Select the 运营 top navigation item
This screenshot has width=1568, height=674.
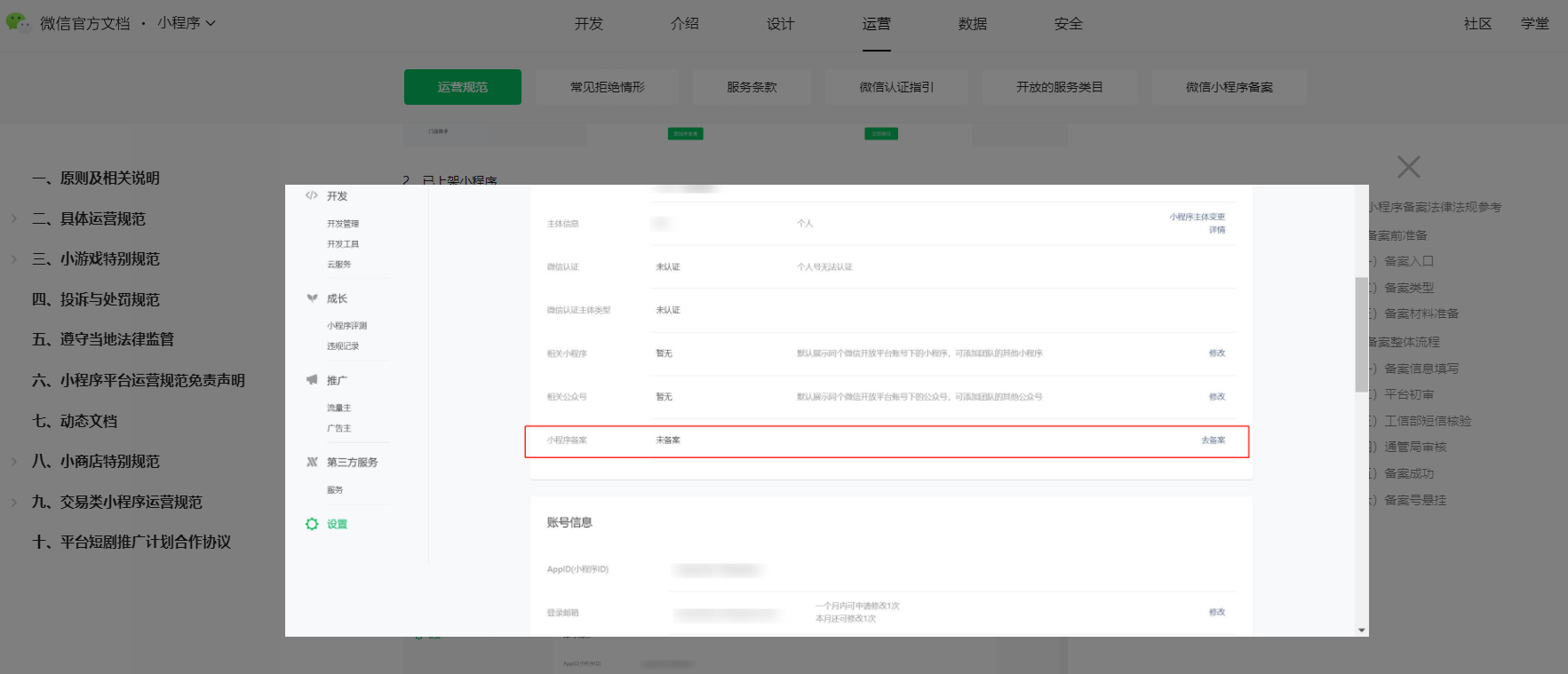877,24
